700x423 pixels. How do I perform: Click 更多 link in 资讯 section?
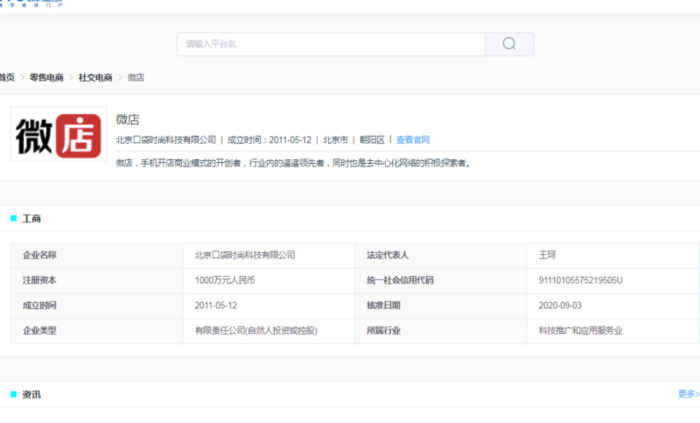click(689, 394)
